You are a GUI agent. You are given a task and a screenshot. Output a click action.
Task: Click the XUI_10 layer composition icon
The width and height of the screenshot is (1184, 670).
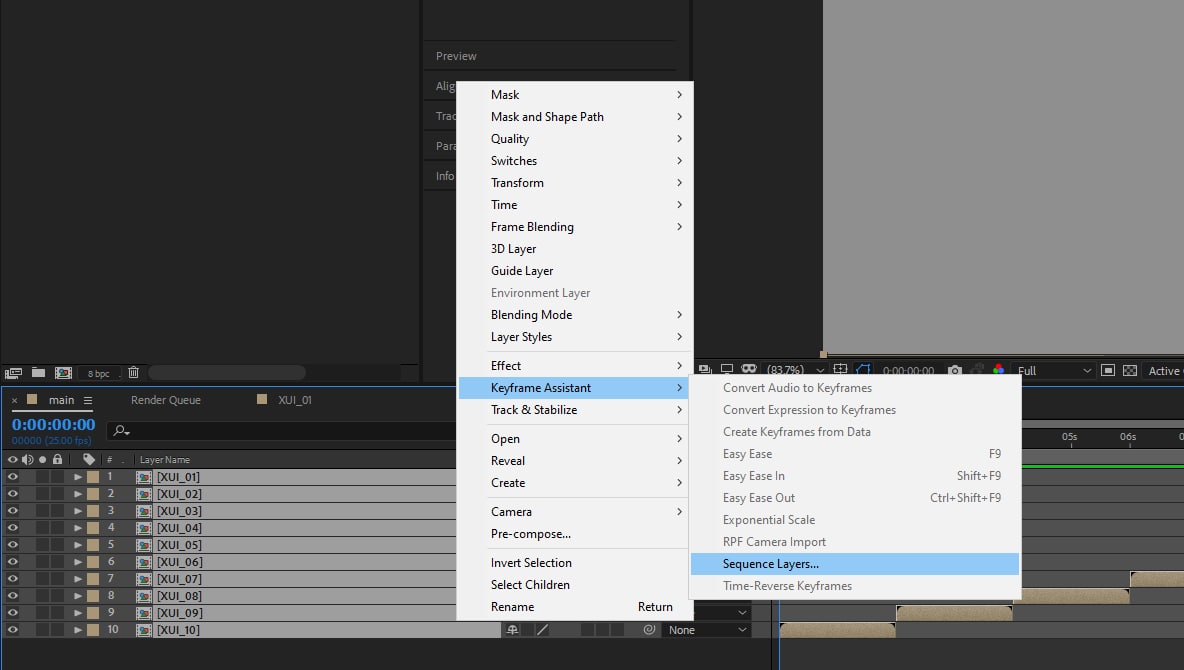pos(143,630)
